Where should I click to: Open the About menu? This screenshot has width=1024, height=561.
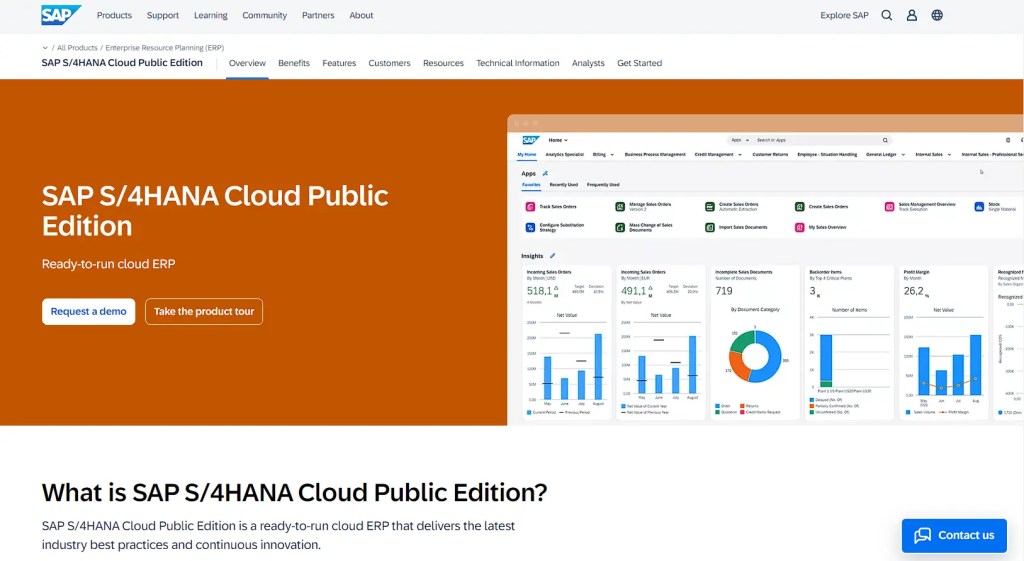(361, 15)
